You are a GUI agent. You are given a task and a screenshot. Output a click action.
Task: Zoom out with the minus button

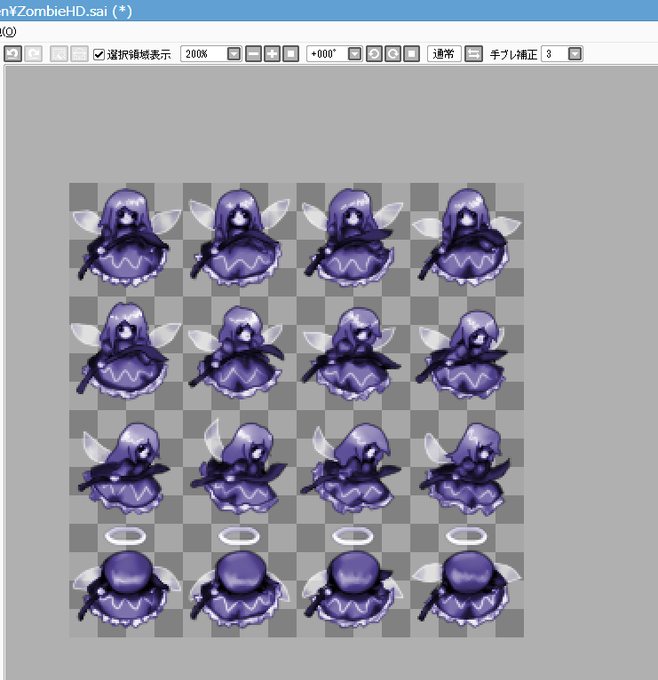coord(253,54)
